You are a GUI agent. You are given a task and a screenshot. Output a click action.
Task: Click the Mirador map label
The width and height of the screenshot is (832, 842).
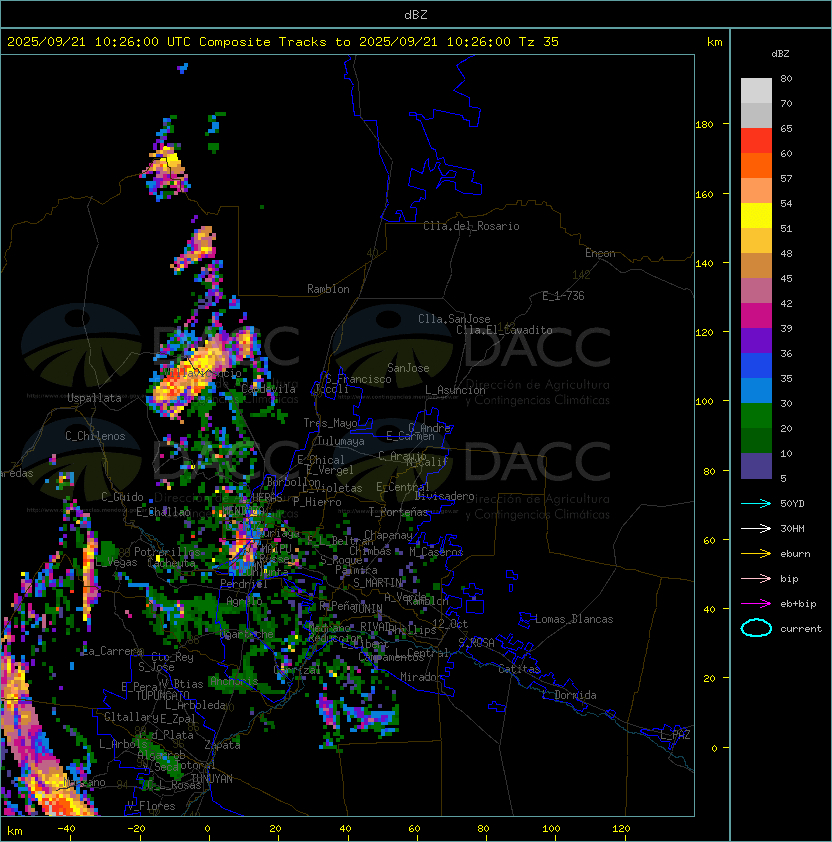[x=422, y=677]
